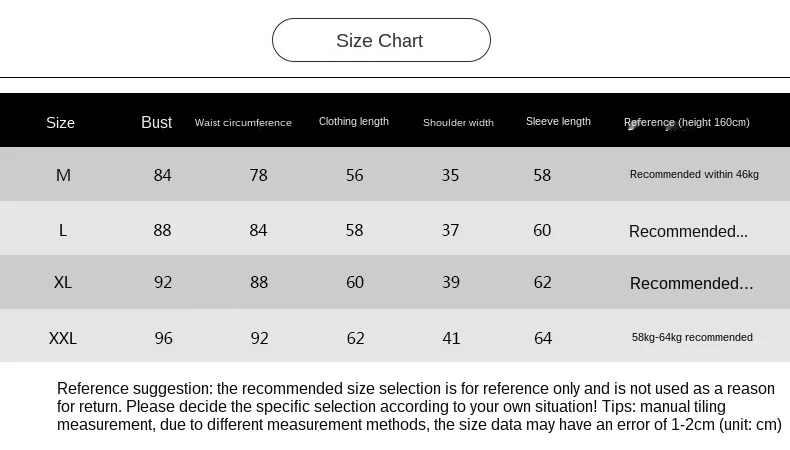
Task: Click the Bust column header
Action: (x=157, y=122)
